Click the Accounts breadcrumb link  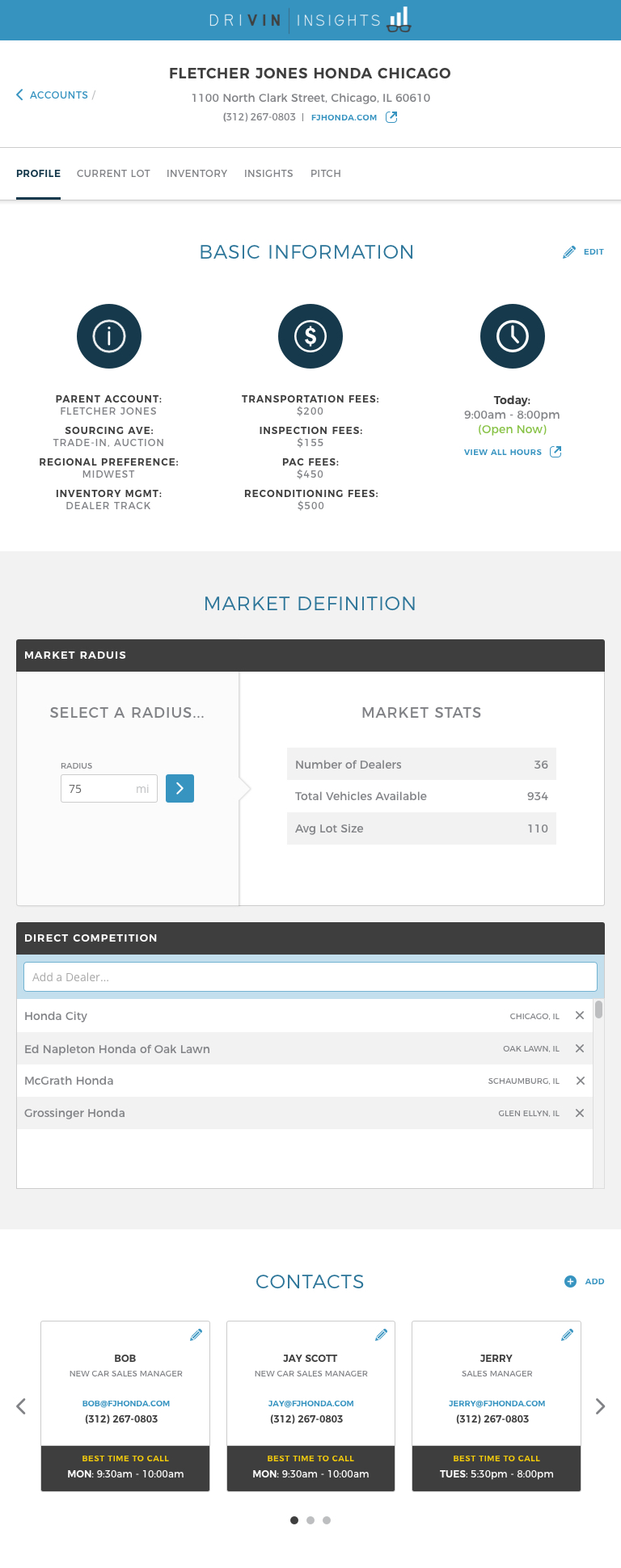59,95
